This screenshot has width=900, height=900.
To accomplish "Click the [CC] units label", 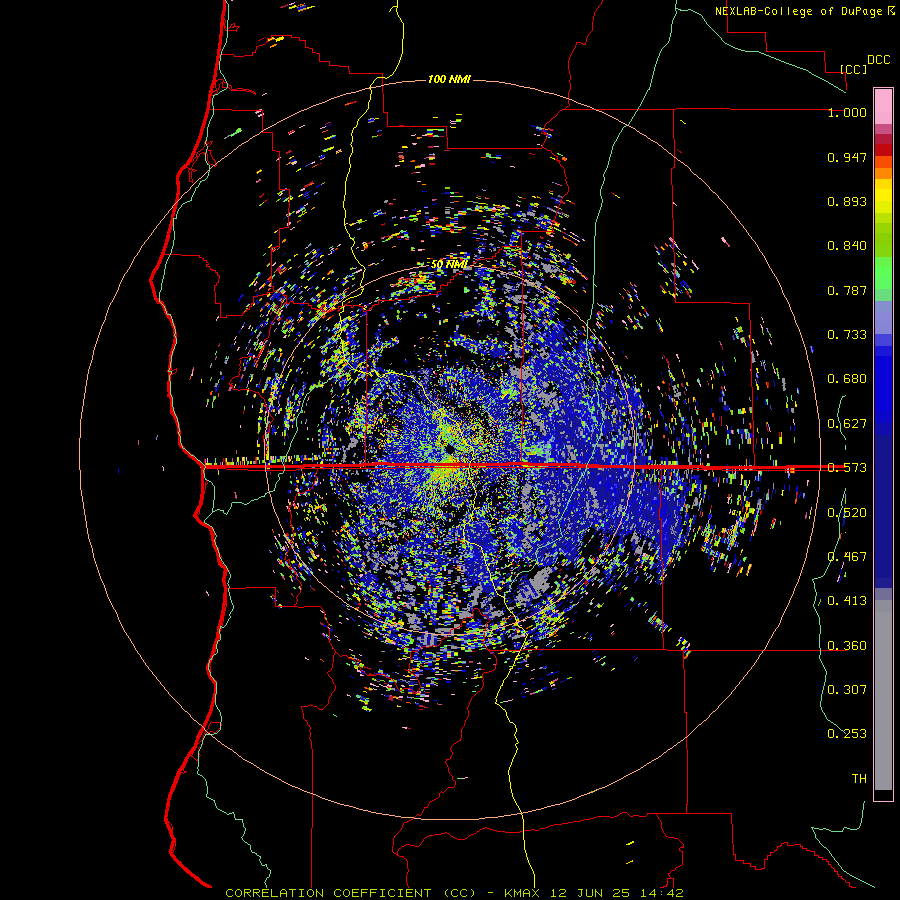I will (854, 69).
